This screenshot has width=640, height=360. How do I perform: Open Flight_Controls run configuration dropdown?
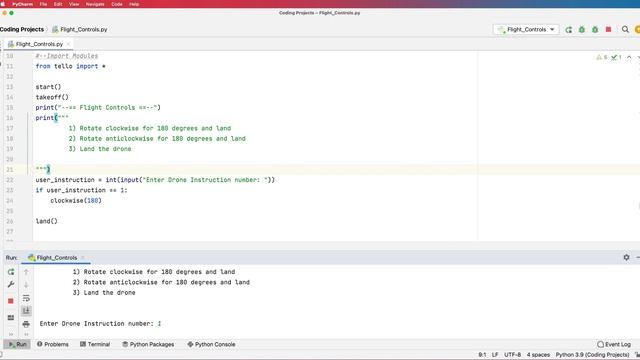pyautogui.click(x=526, y=30)
